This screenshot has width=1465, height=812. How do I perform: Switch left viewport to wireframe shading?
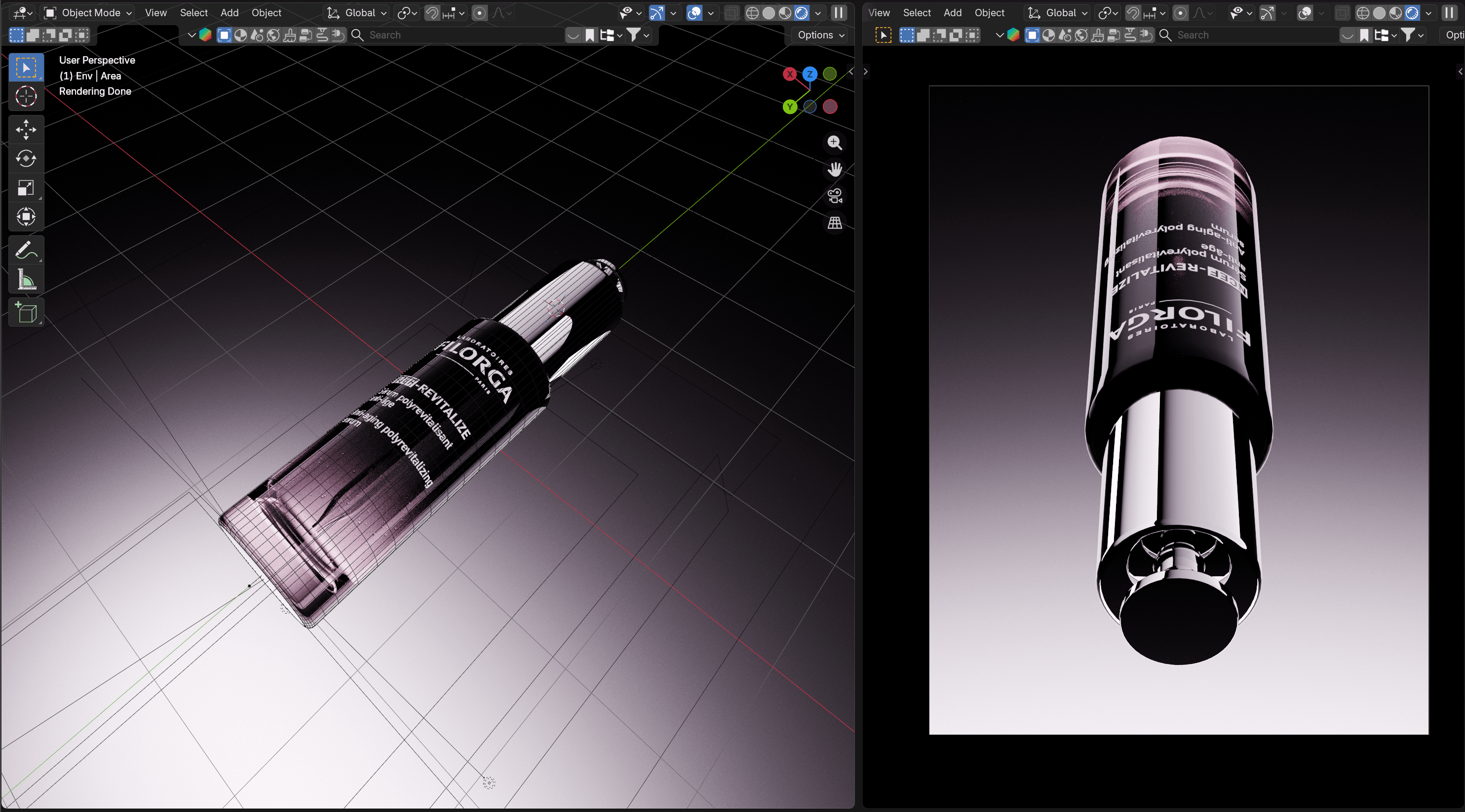(x=752, y=12)
